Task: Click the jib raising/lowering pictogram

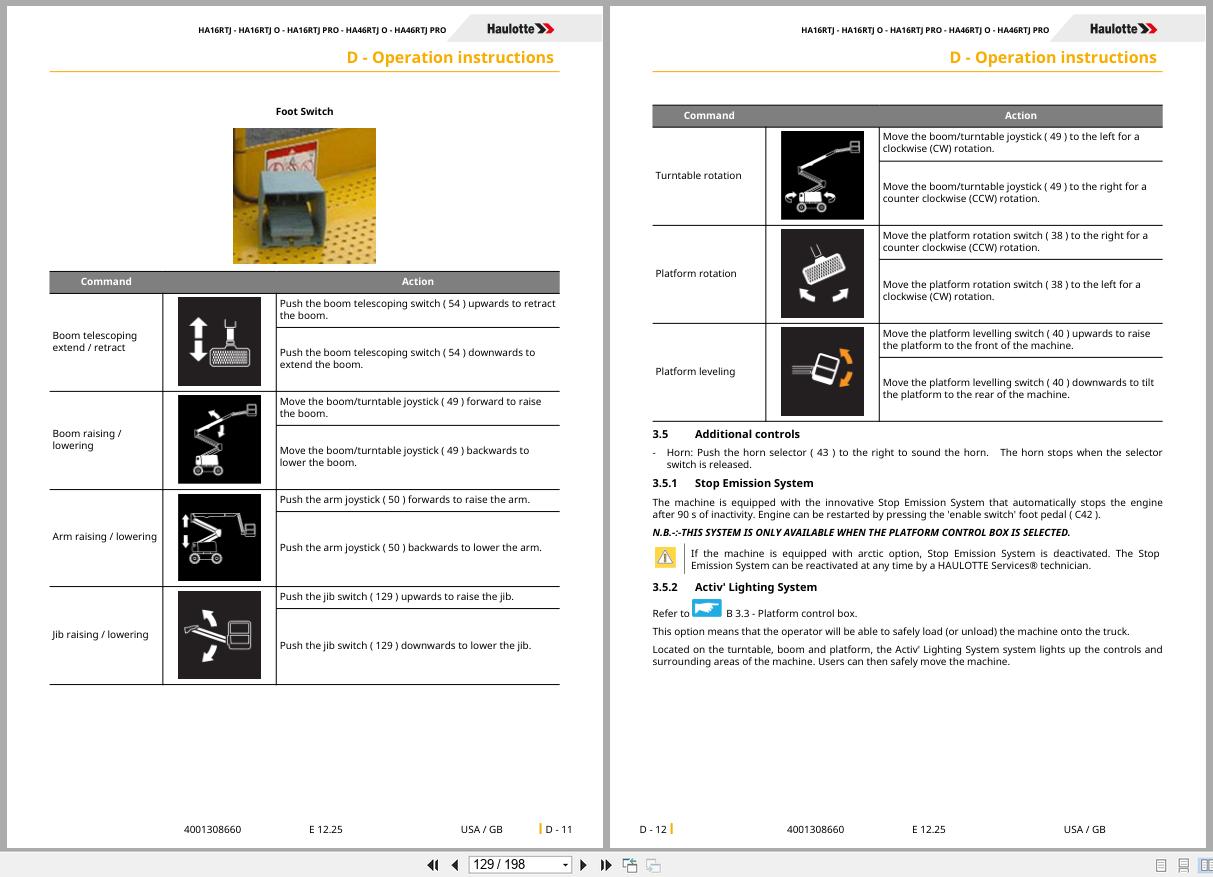Action: 219,635
